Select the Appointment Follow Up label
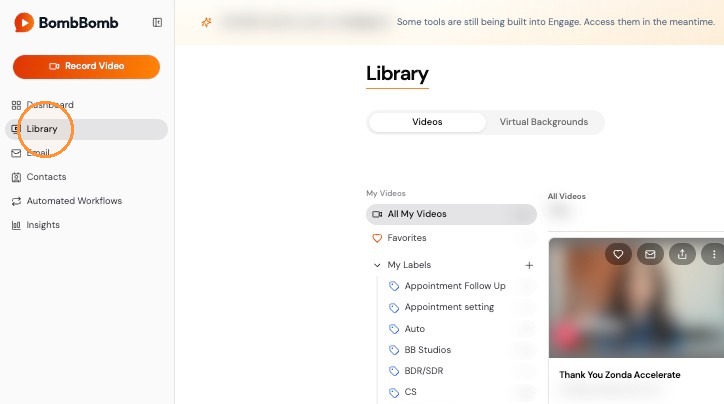This screenshot has width=724, height=404. 455,286
